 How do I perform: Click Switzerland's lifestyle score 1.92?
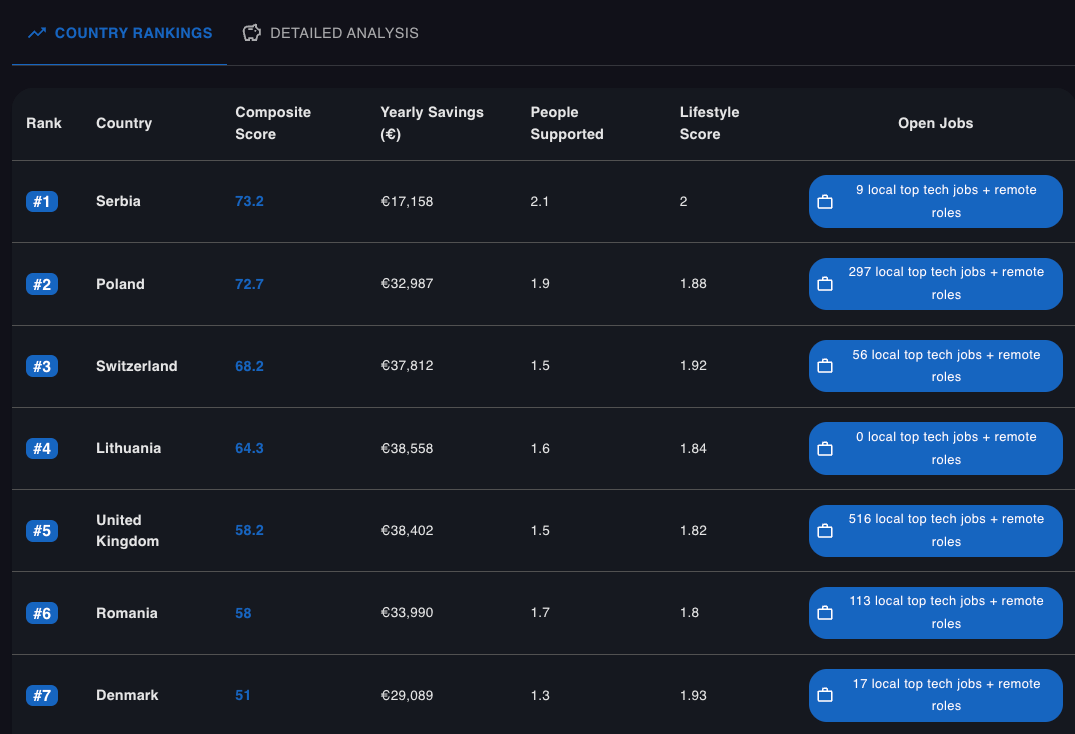[x=693, y=366]
